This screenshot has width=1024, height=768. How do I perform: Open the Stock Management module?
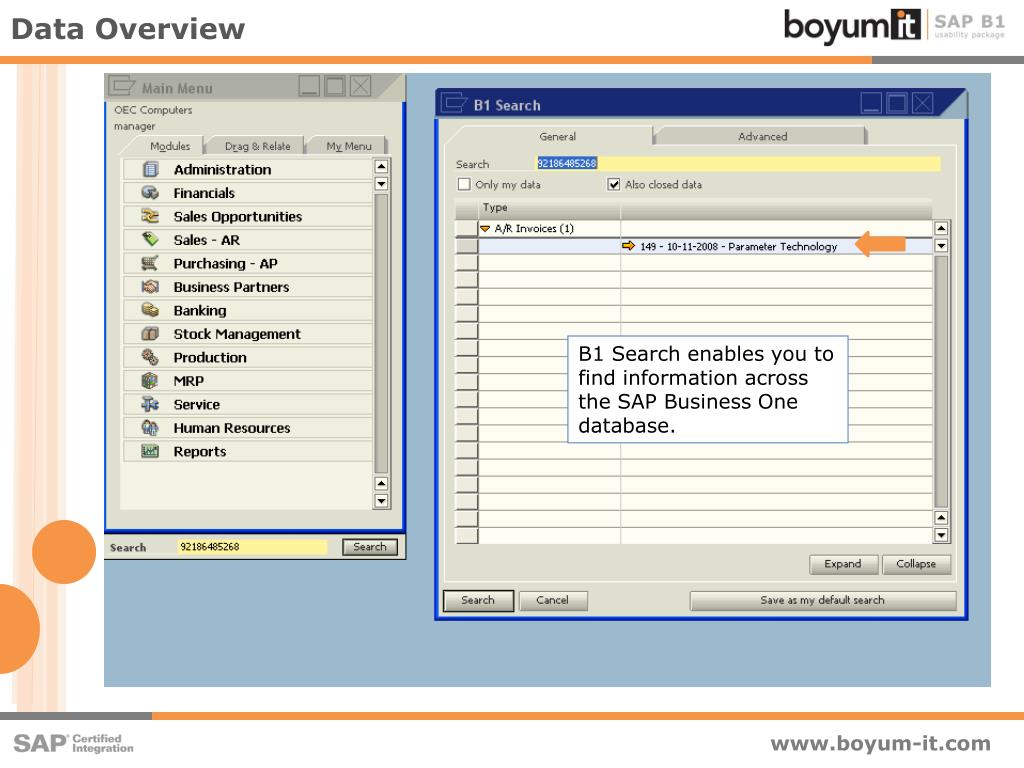pyautogui.click(x=248, y=334)
